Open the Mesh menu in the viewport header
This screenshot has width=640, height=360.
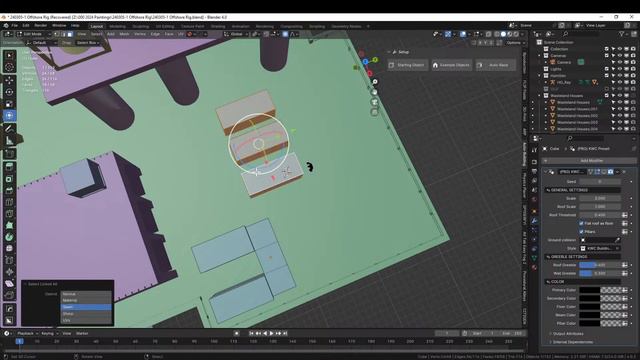coord(124,34)
